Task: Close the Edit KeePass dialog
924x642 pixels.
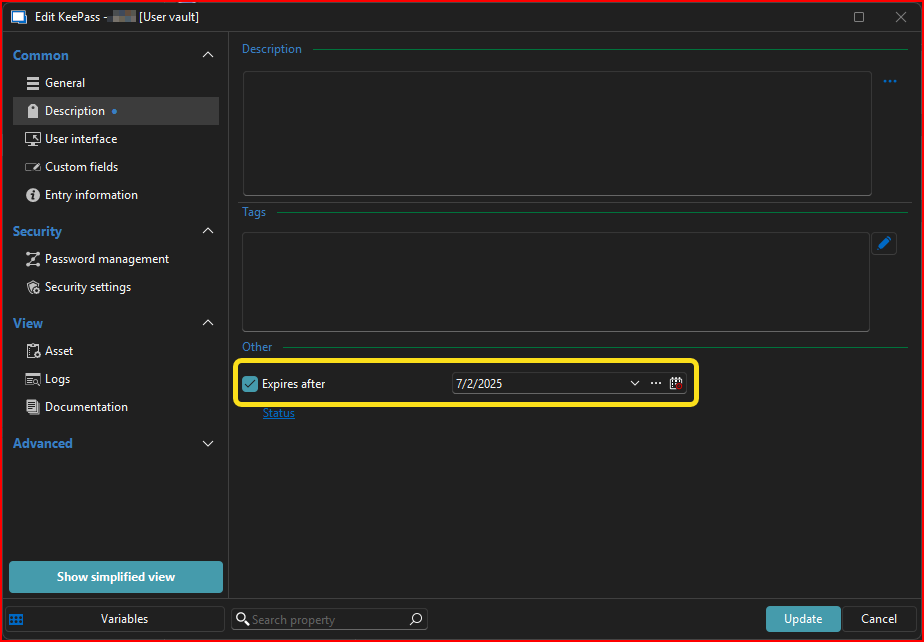Action: point(901,17)
